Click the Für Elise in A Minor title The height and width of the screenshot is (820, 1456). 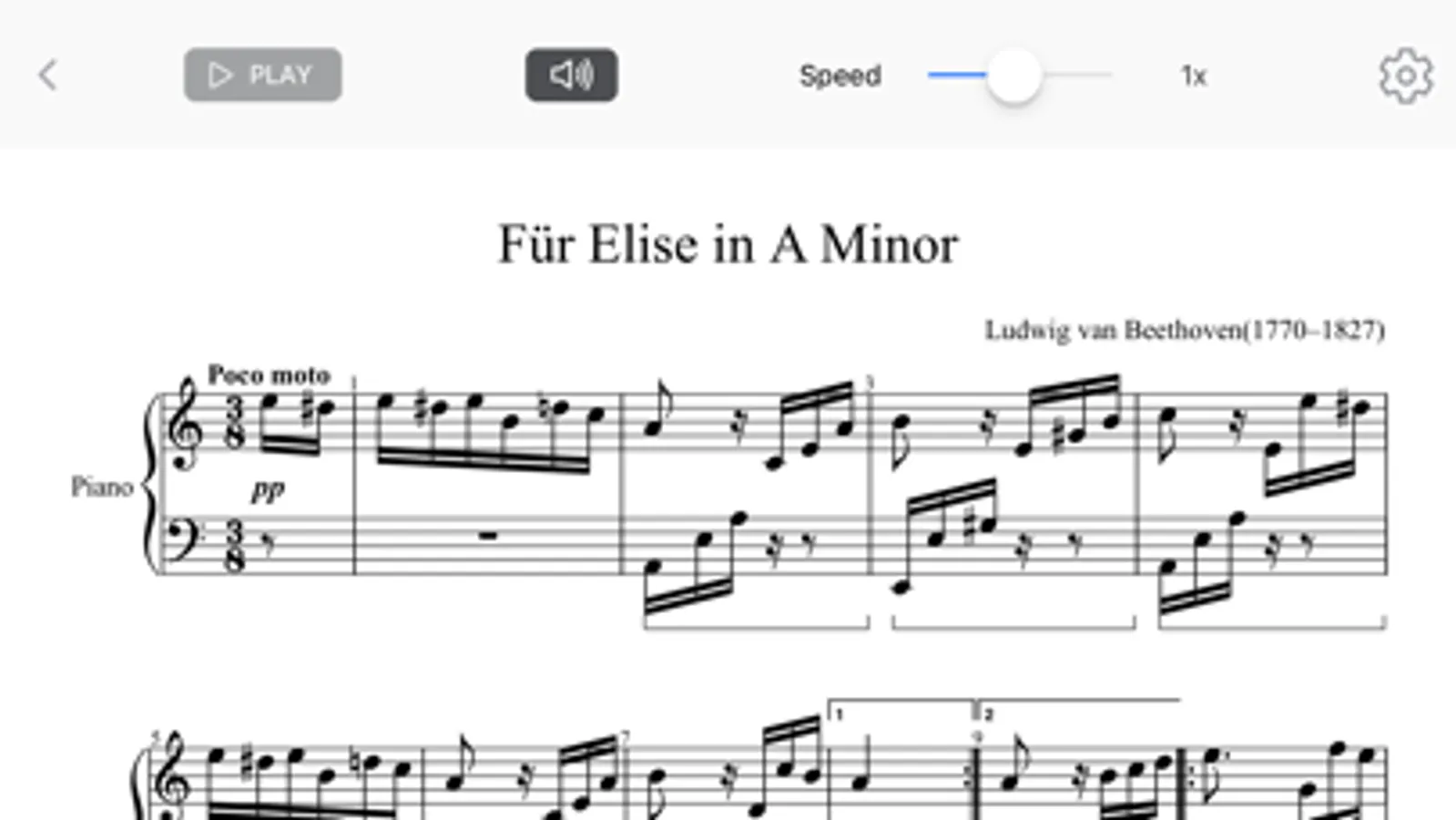[728, 244]
